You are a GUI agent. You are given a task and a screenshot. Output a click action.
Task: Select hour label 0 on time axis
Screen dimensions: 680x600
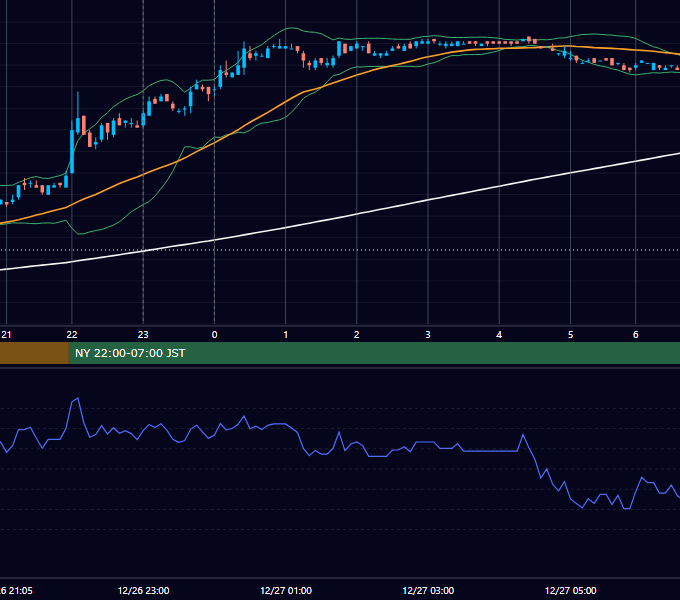coord(214,335)
